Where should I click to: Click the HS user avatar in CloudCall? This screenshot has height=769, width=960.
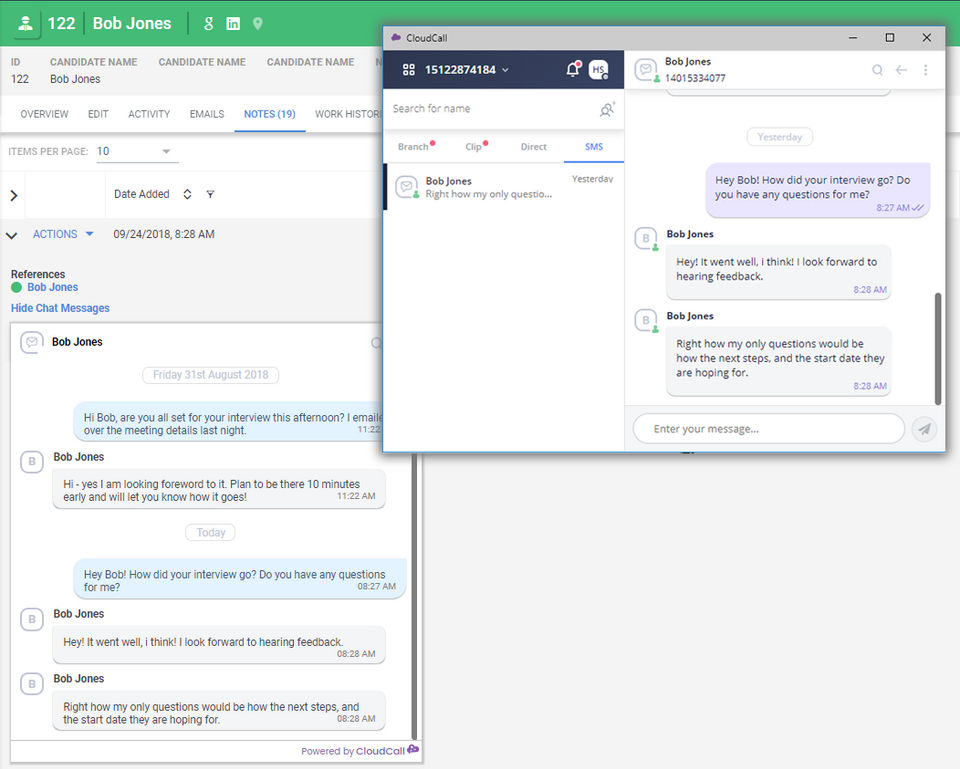[x=598, y=70]
